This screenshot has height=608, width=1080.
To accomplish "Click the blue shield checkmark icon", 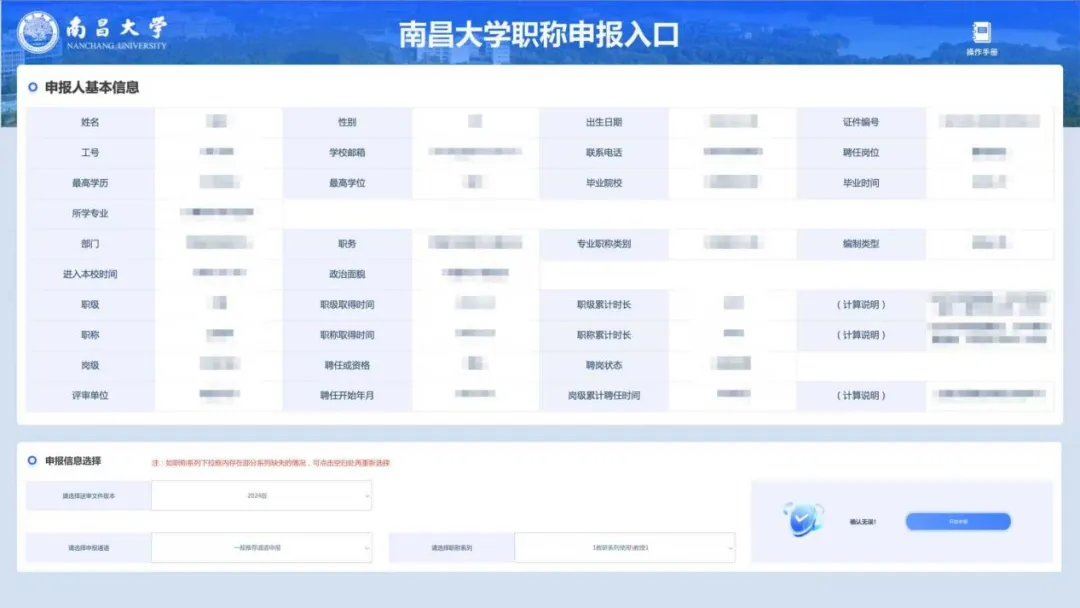I will (x=802, y=519).
